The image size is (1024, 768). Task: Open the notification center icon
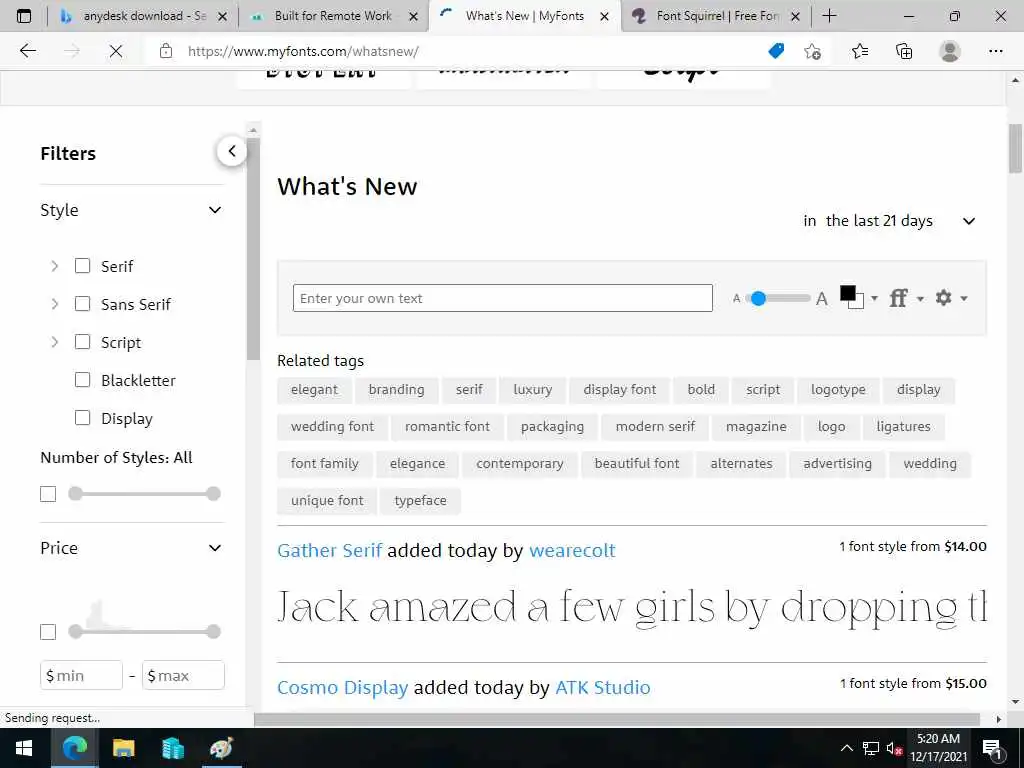992,748
